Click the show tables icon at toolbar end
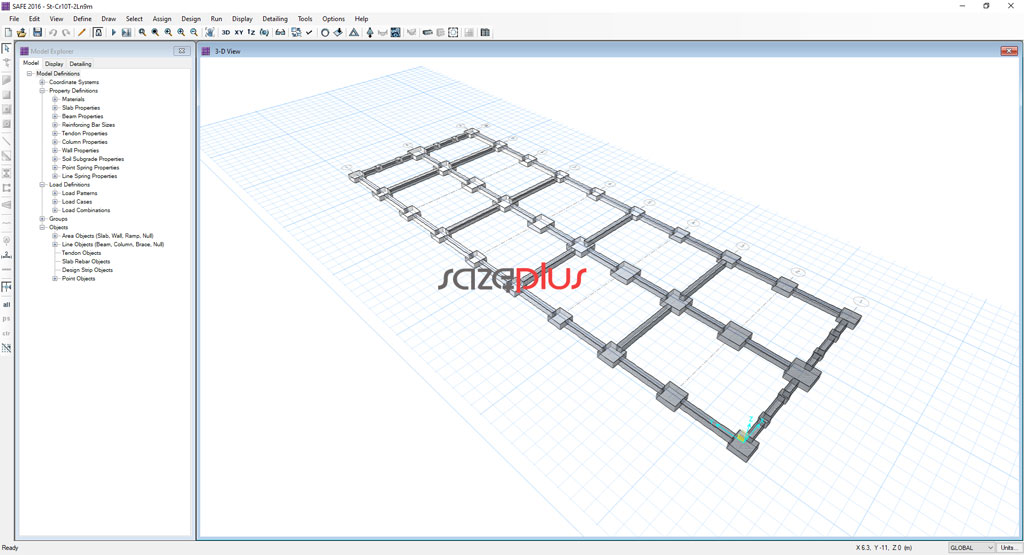 (485, 32)
